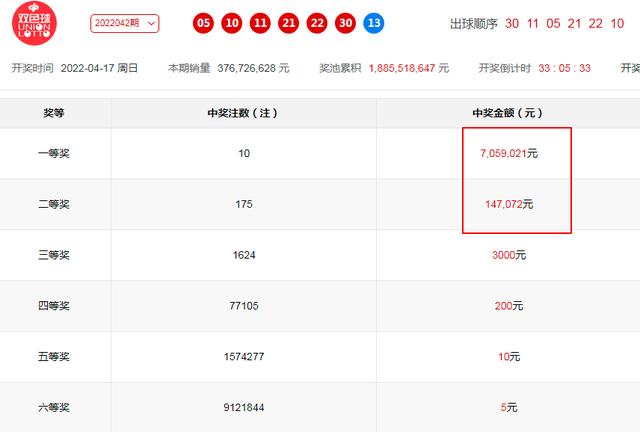The width and height of the screenshot is (640, 432).
Task: Click the 出球顺序 label
Action: (474, 24)
